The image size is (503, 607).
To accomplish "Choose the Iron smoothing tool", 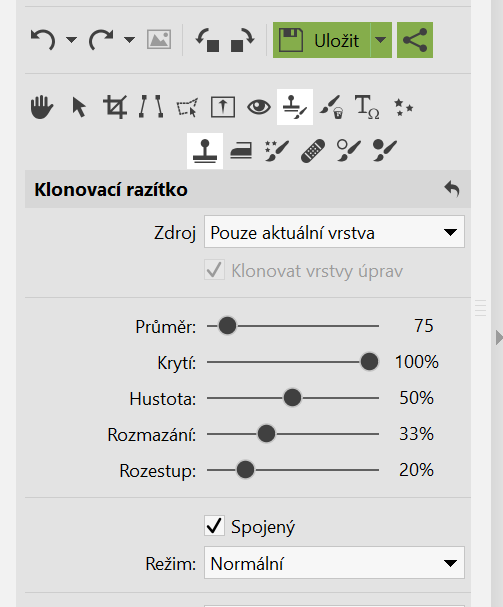I will [241, 151].
